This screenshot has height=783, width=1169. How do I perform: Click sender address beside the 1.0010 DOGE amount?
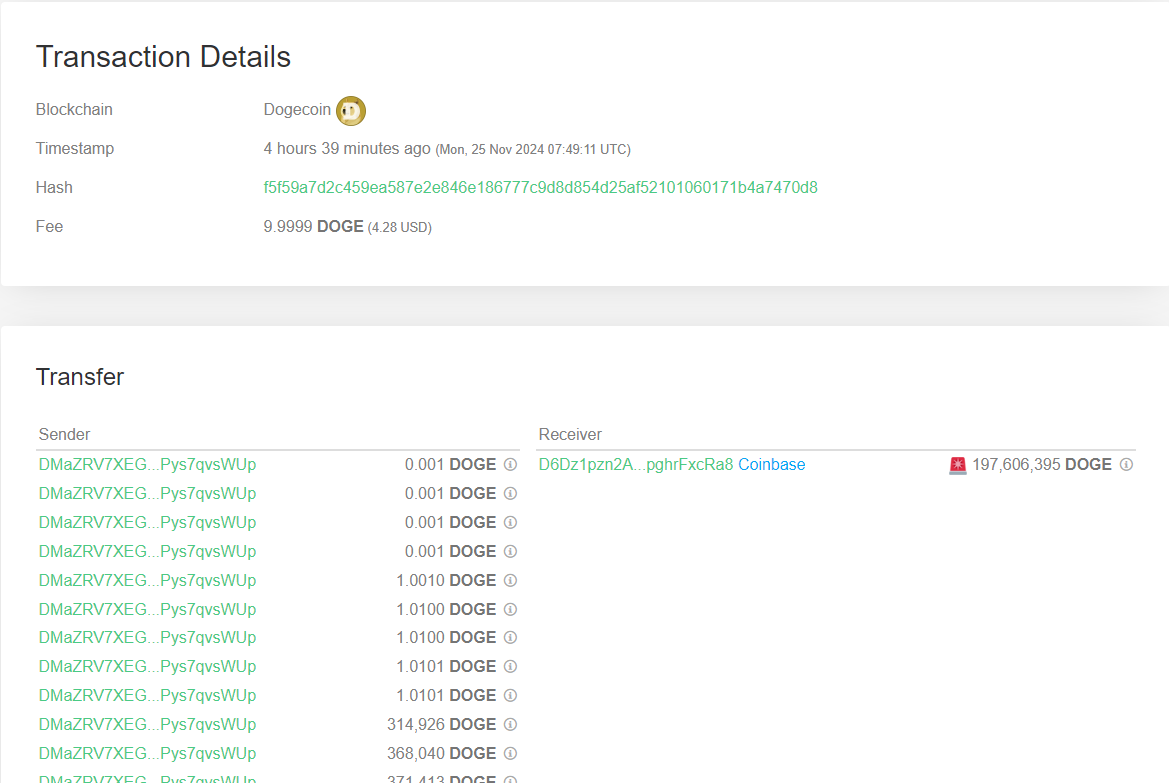(146, 580)
